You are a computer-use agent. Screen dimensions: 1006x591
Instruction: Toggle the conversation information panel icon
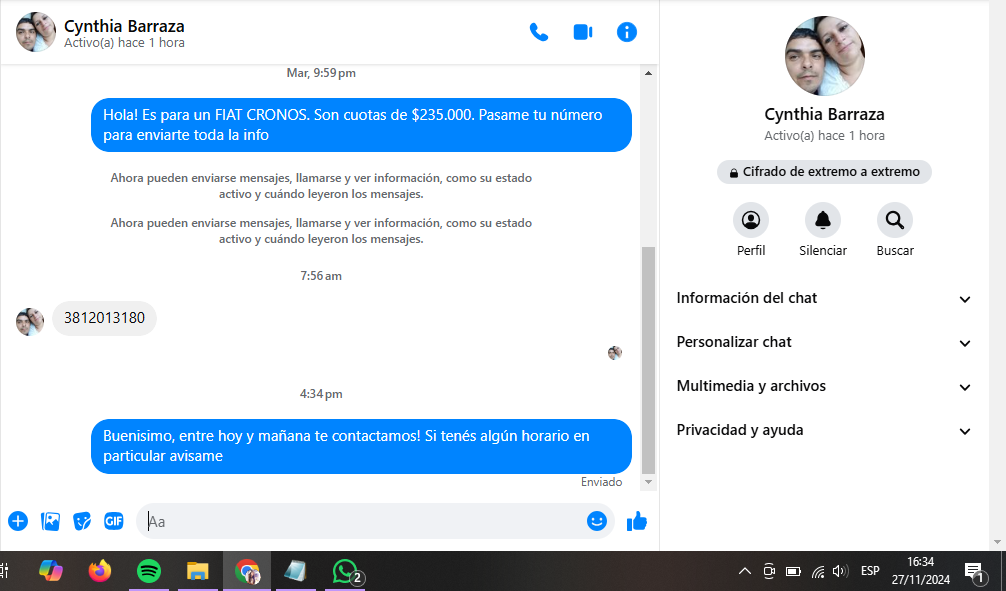tap(627, 32)
